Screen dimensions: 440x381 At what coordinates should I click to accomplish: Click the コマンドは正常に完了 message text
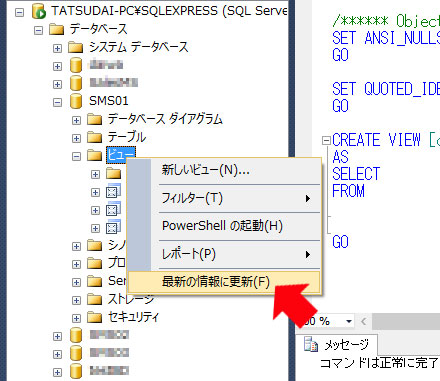(x=379, y=363)
